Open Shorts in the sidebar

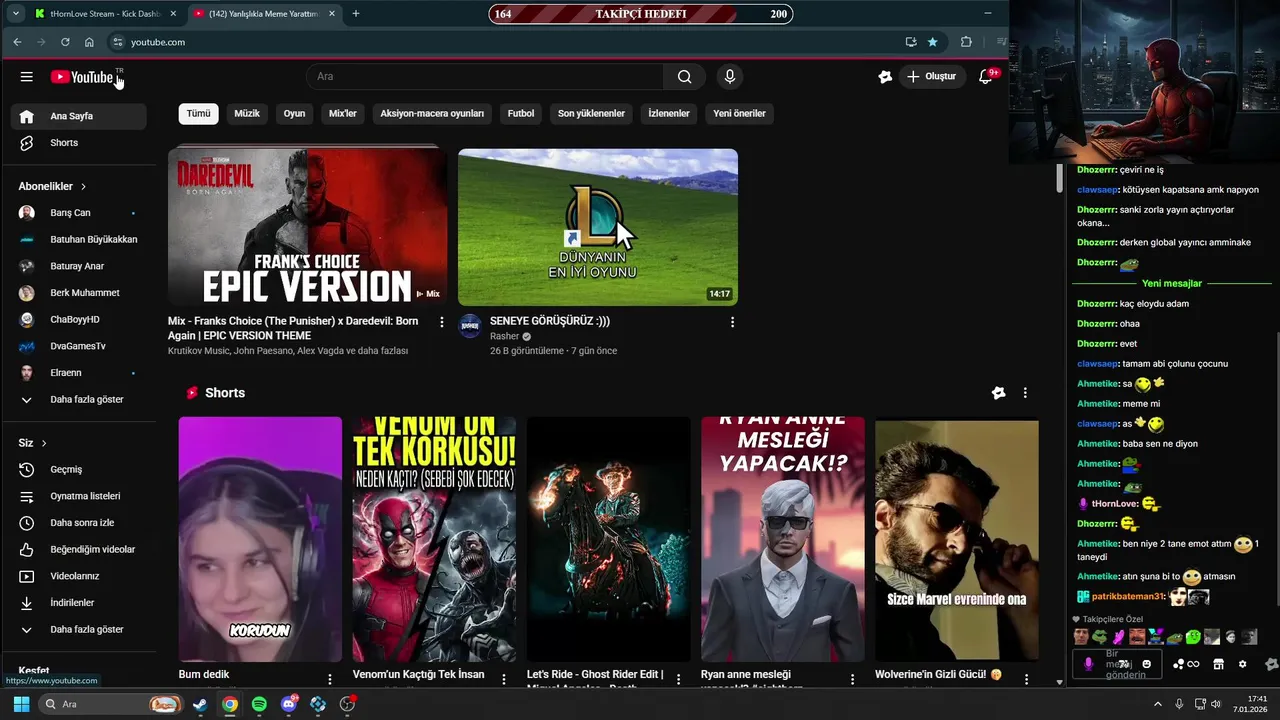pyautogui.click(x=79, y=143)
